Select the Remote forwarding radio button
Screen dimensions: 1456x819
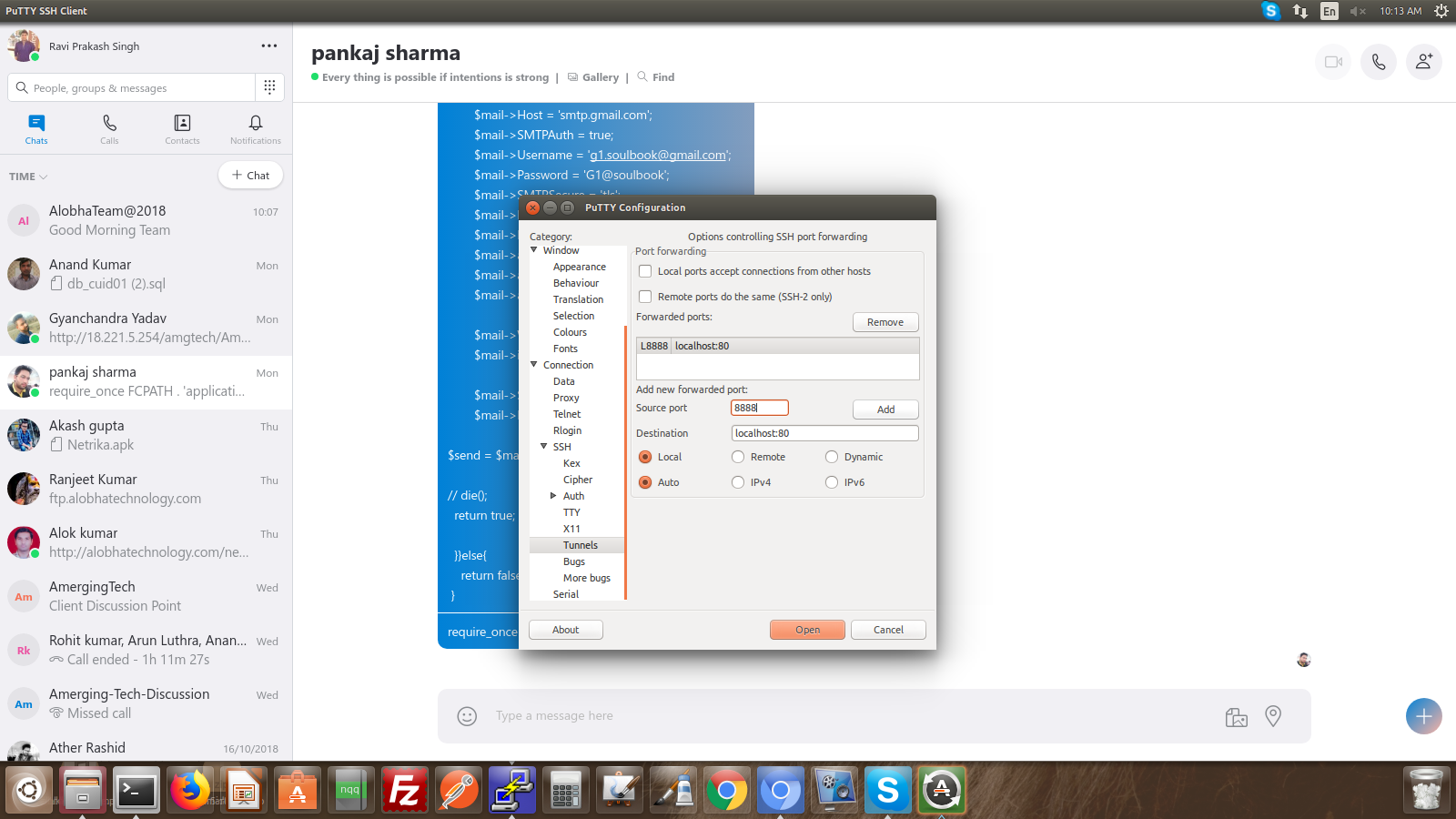[x=738, y=457]
